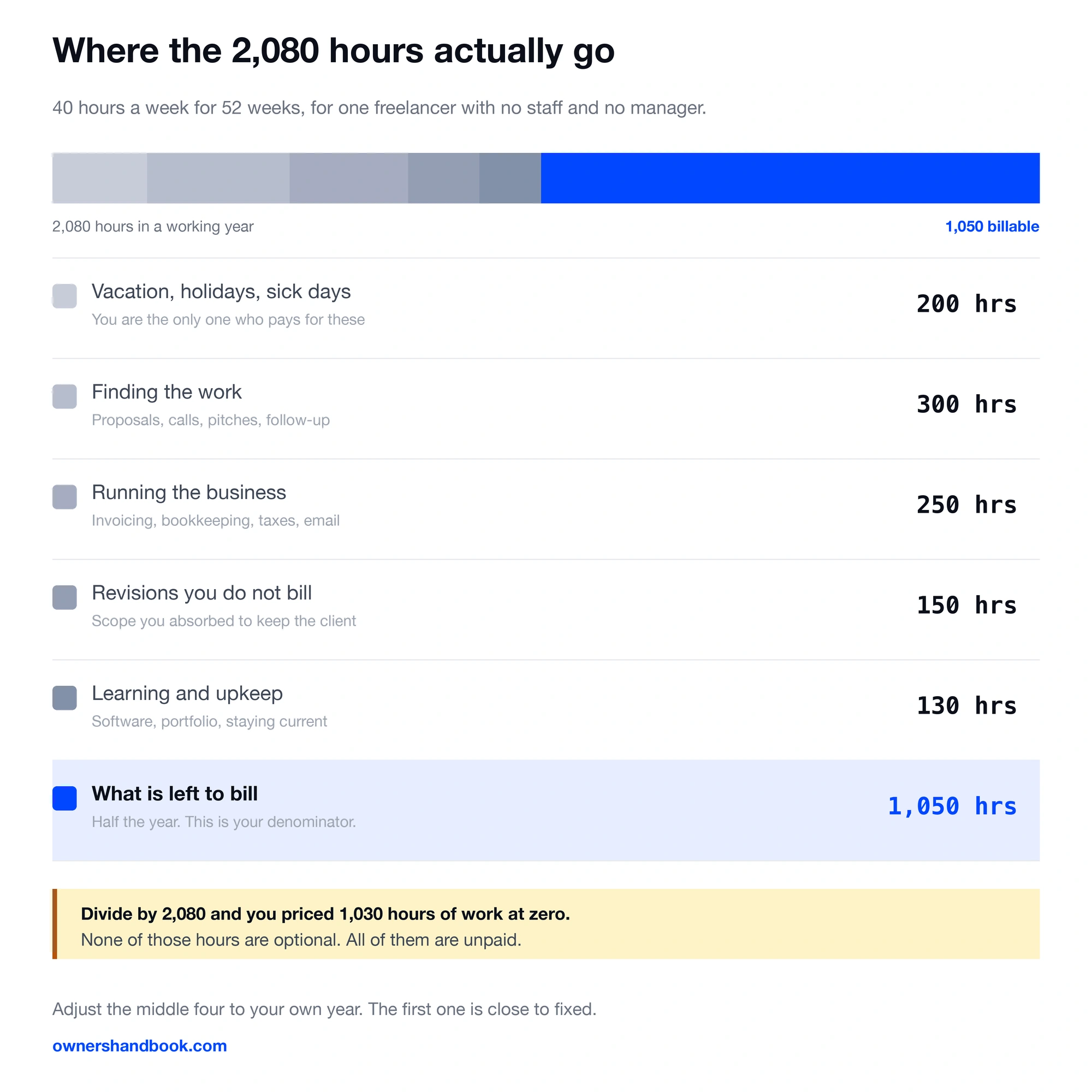Select the darkest gray learning segment of bar
This screenshot has height=1092, width=1092.
pos(510,178)
